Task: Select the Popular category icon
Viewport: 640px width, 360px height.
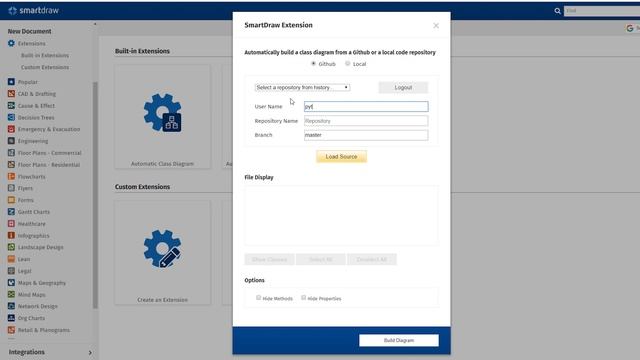Action: pos(11,82)
